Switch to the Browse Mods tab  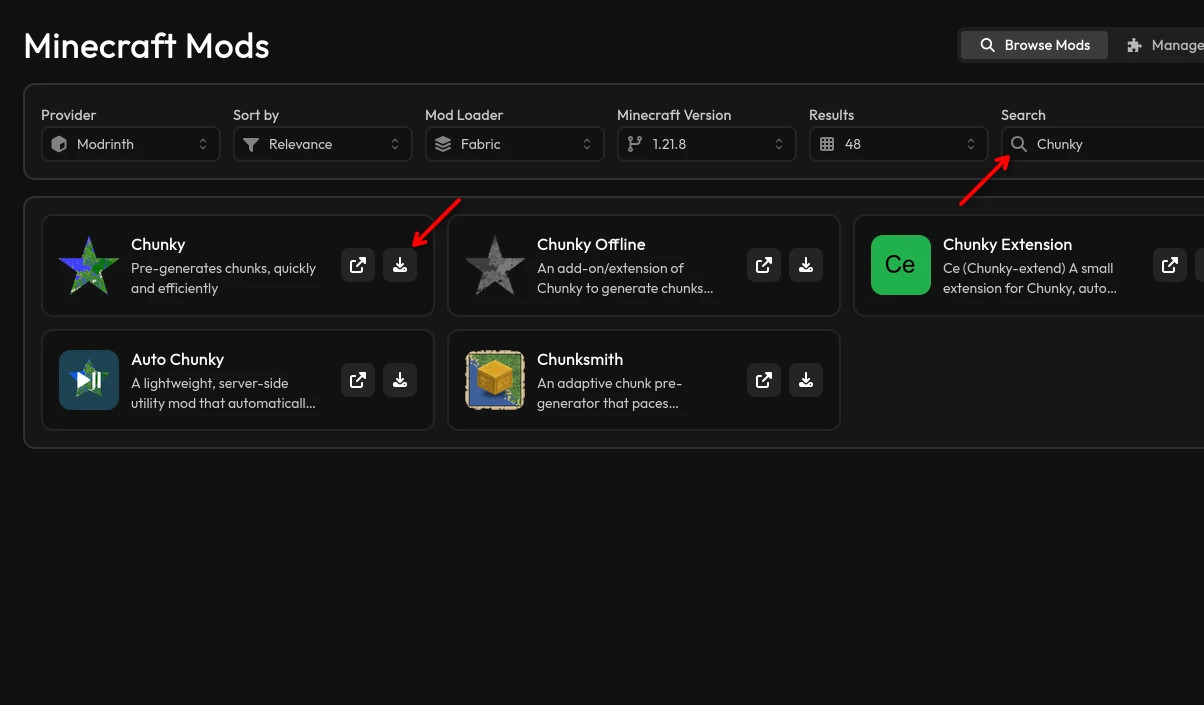point(1034,45)
